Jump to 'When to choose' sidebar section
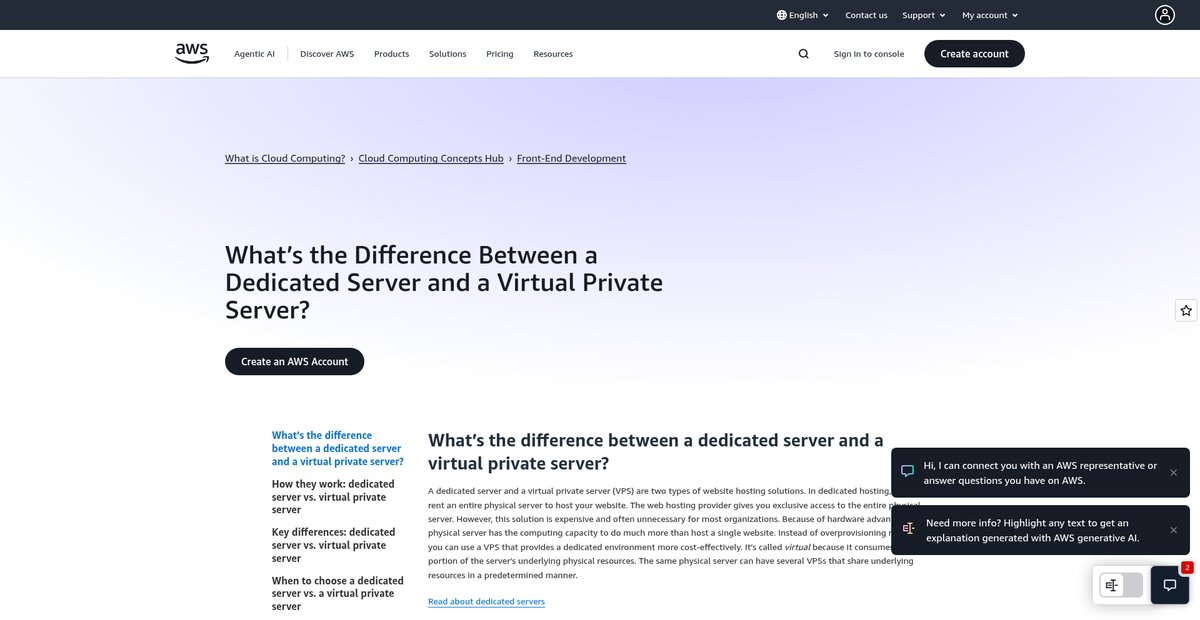Screen dimensions: 1200x620 (x=338, y=593)
